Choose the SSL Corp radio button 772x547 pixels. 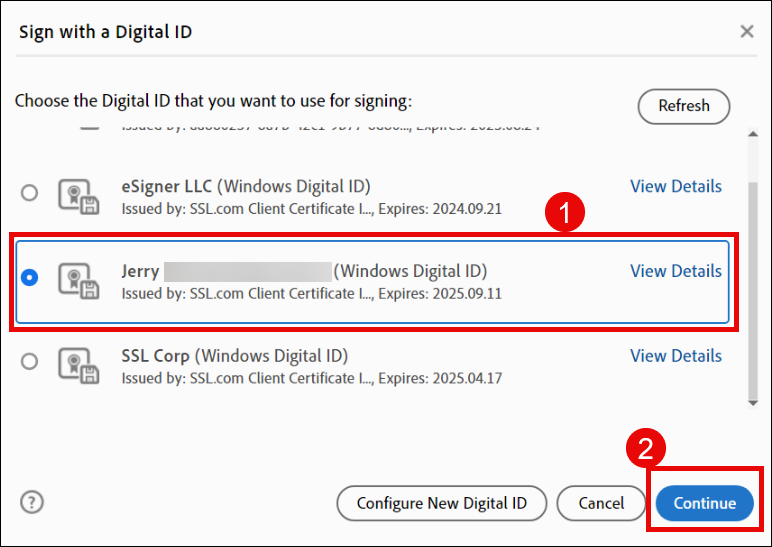30,361
